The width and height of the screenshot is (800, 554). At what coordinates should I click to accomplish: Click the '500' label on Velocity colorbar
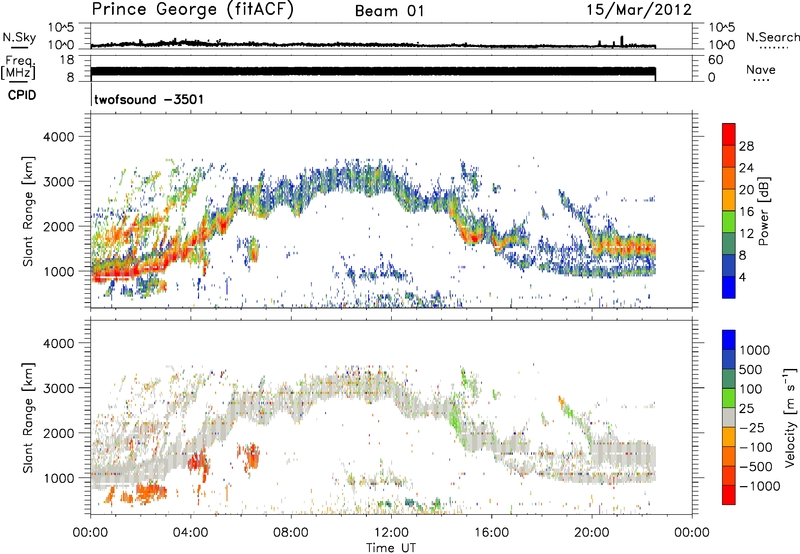751,369
